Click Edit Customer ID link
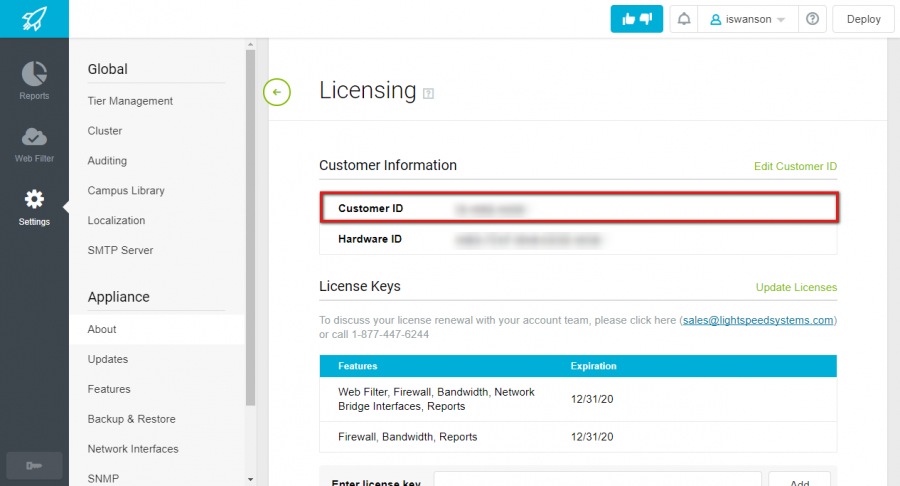Image resolution: width=900 pixels, height=486 pixels. point(795,166)
